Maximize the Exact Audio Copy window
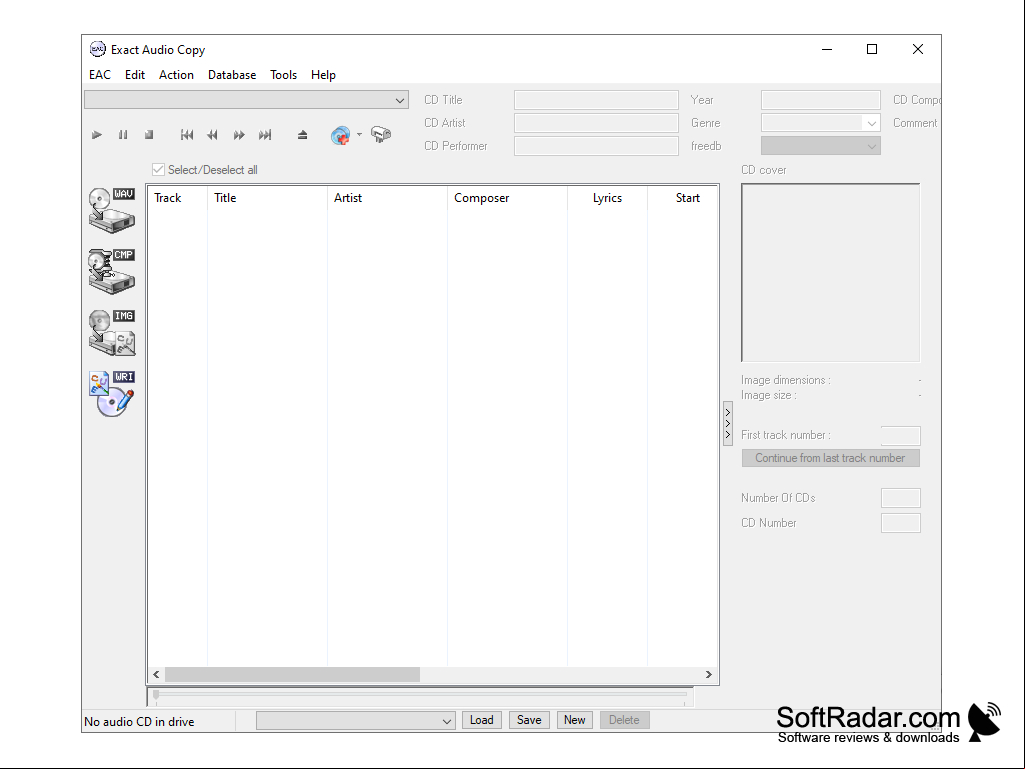 point(872,49)
